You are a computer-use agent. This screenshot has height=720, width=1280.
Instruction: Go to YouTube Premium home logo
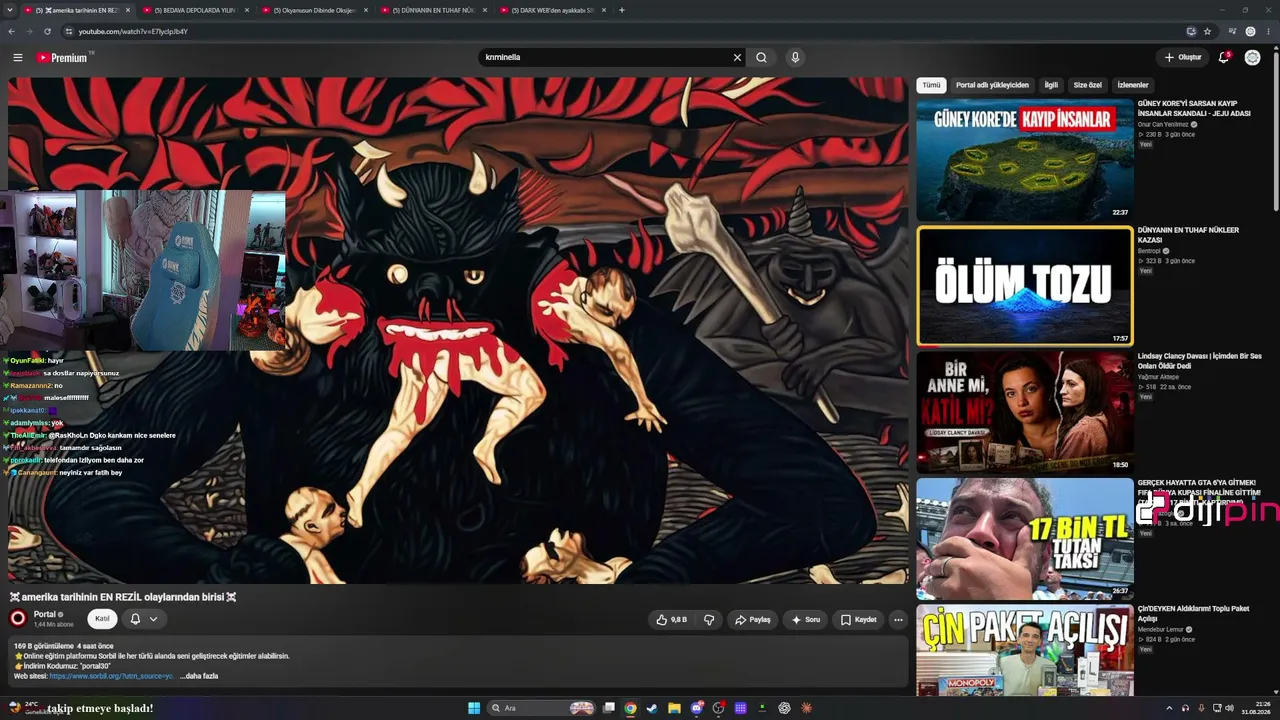click(64, 57)
